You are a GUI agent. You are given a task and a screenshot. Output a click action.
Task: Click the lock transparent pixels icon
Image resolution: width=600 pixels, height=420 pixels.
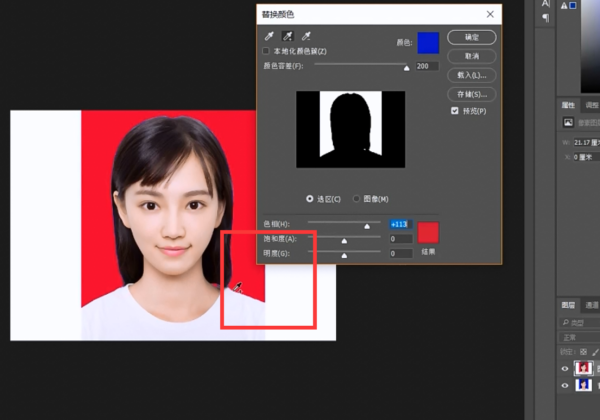pyautogui.click(x=585, y=352)
